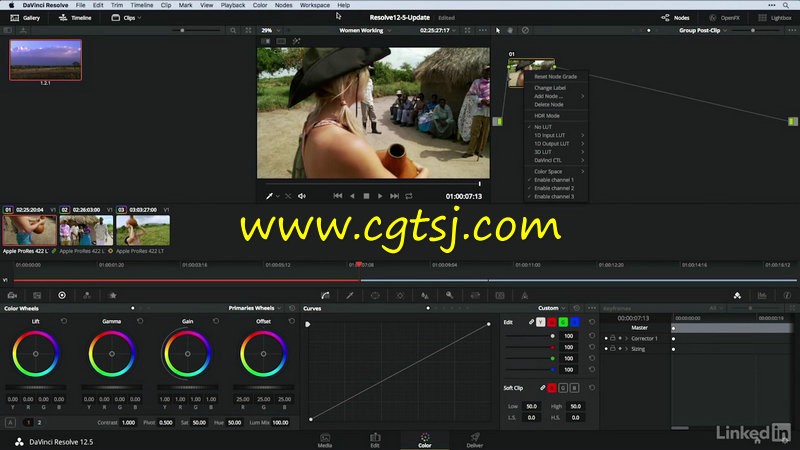Toggle lock on Corrector 1 keyframe track
800x450 pixels.
pos(613,338)
